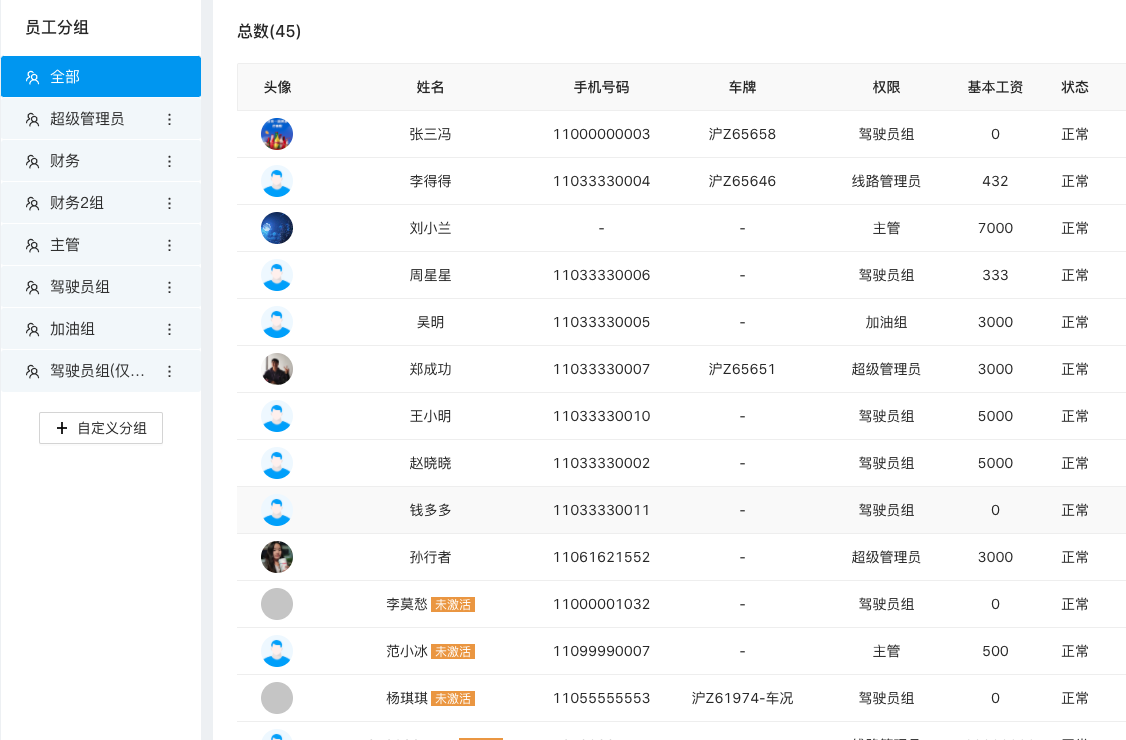This screenshot has width=1126, height=740.
Task: Select the 财务 group
Action: pos(101,161)
